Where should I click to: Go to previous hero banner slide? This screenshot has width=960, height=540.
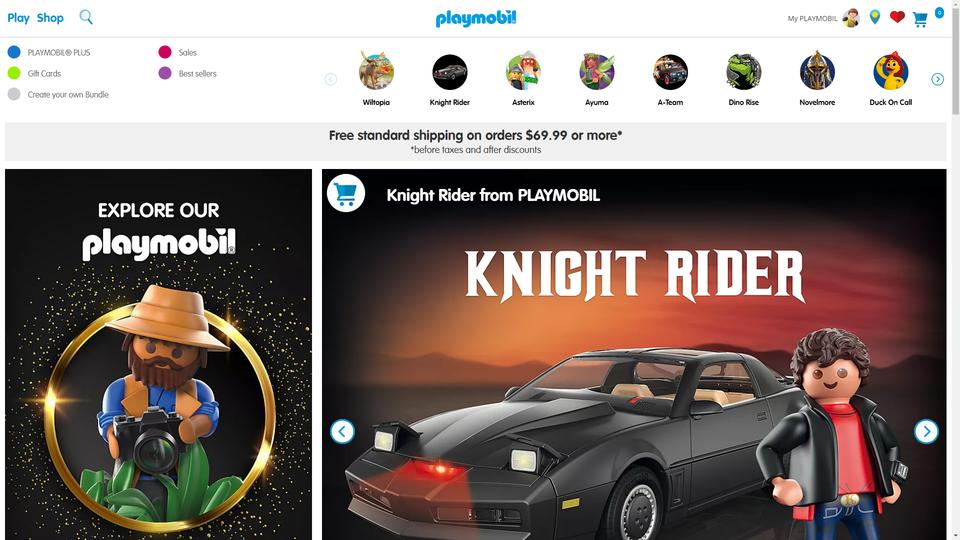[342, 432]
